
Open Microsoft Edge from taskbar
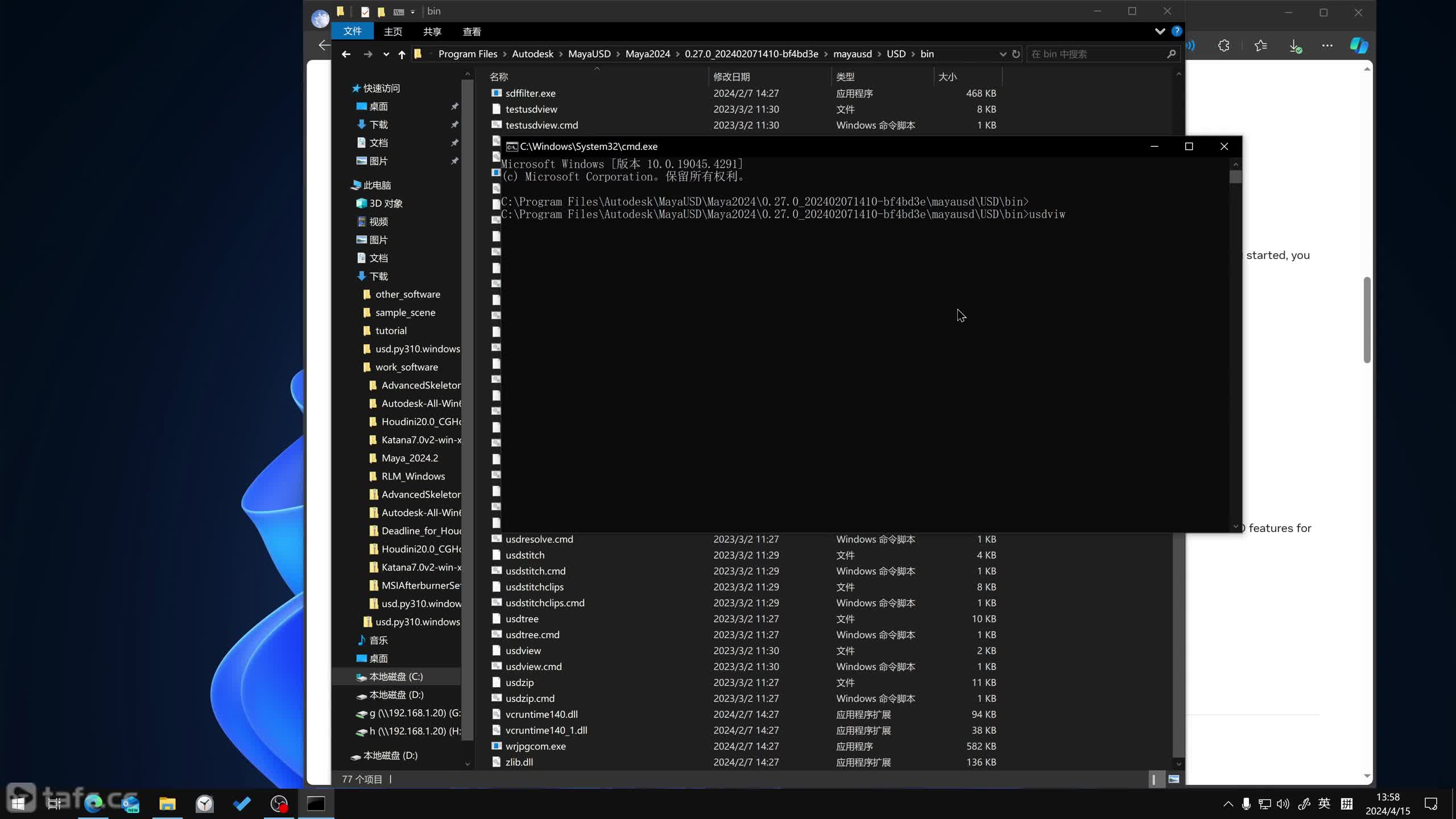click(93, 804)
